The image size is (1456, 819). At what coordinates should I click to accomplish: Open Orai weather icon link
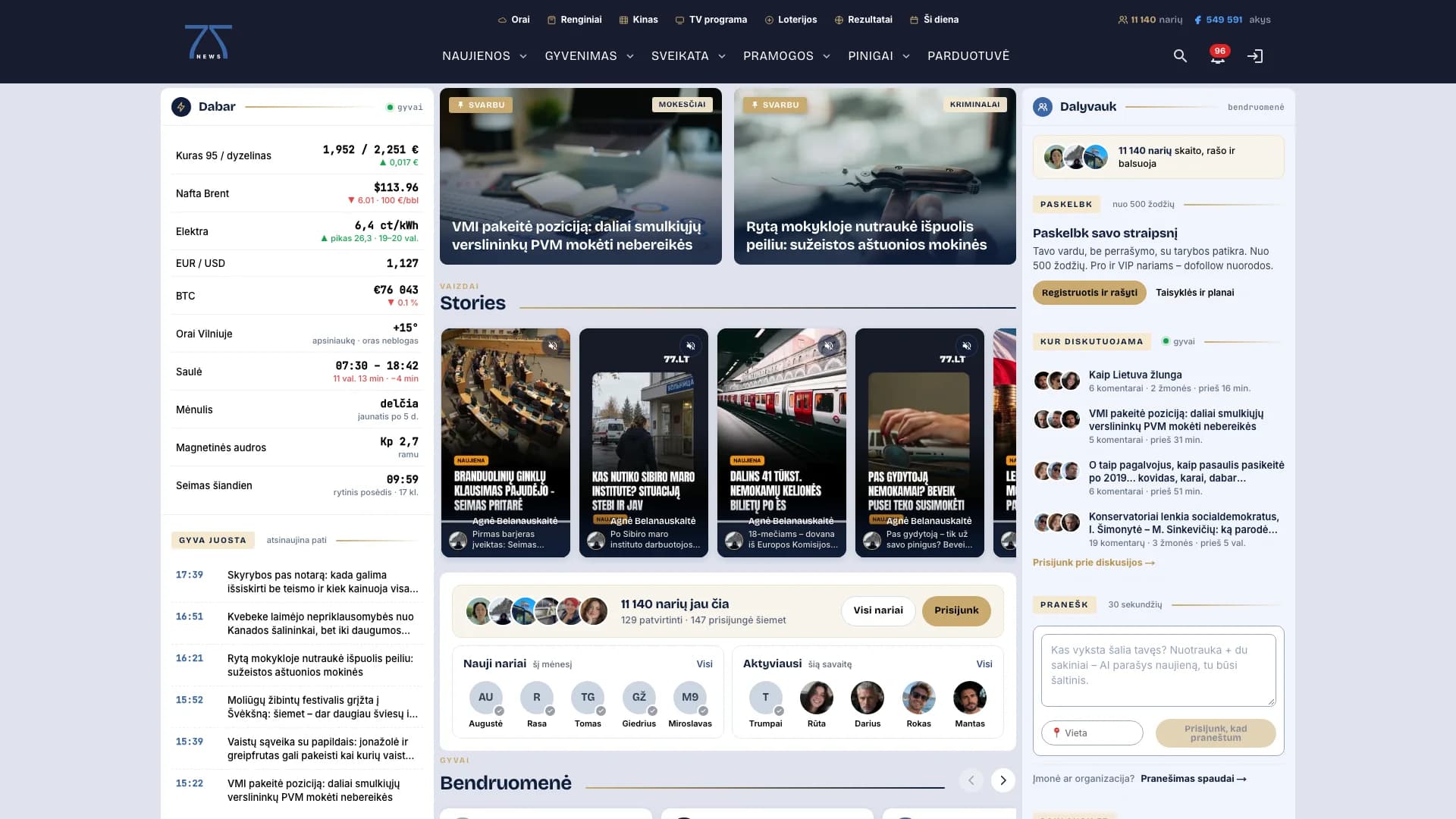click(x=513, y=20)
